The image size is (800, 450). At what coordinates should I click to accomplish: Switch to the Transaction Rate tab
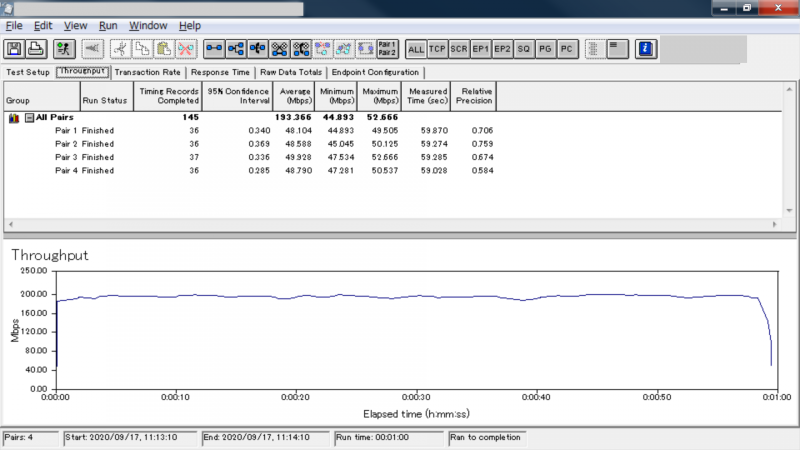tap(147, 73)
